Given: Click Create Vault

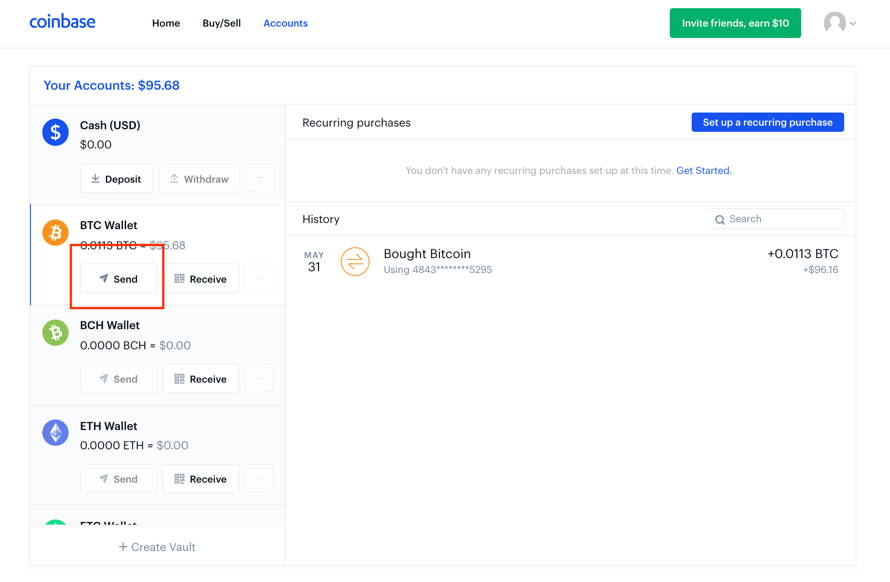Looking at the screenshot, I should (x=157, y=547).
